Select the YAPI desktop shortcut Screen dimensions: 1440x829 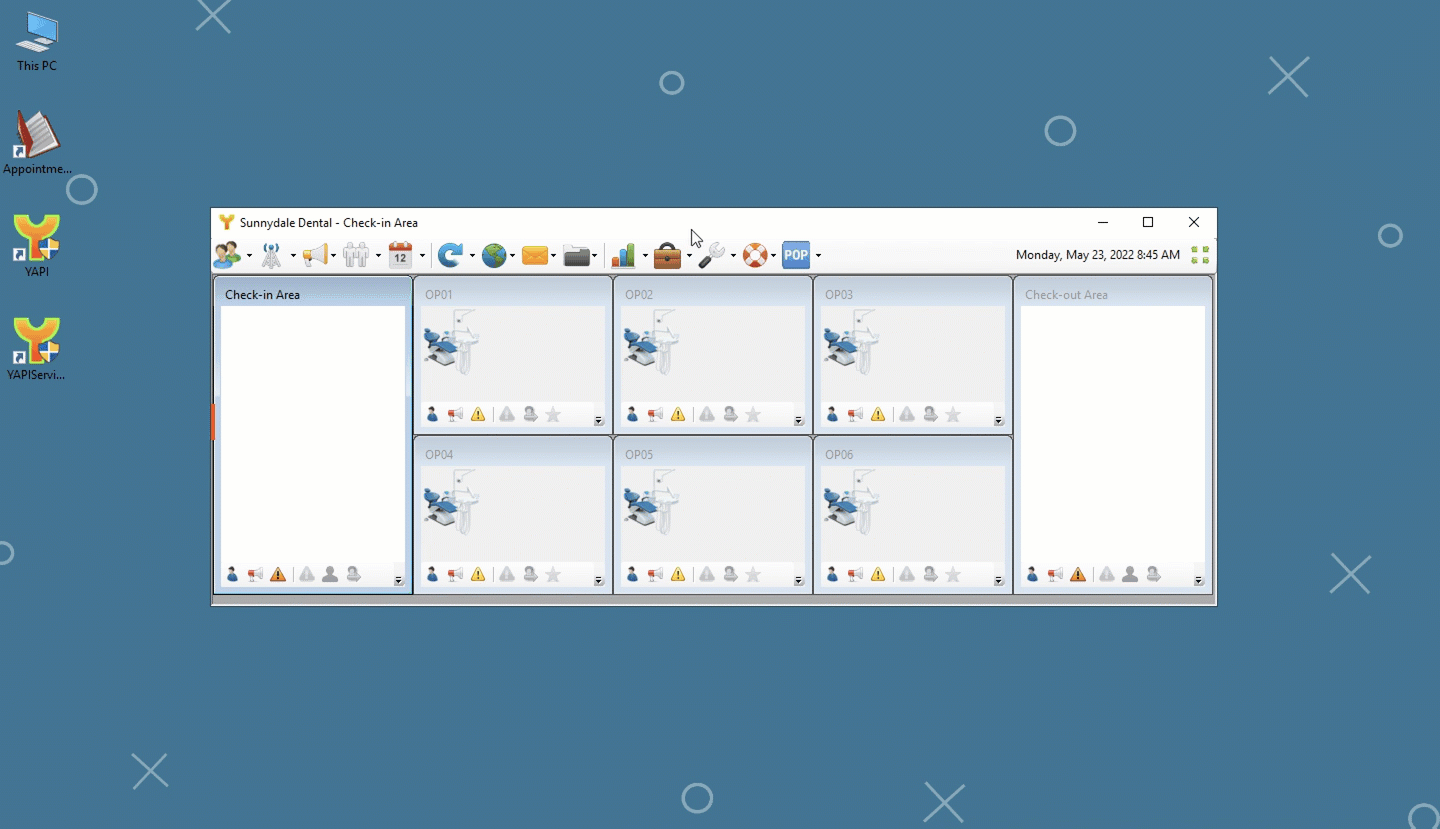point(37,245)
